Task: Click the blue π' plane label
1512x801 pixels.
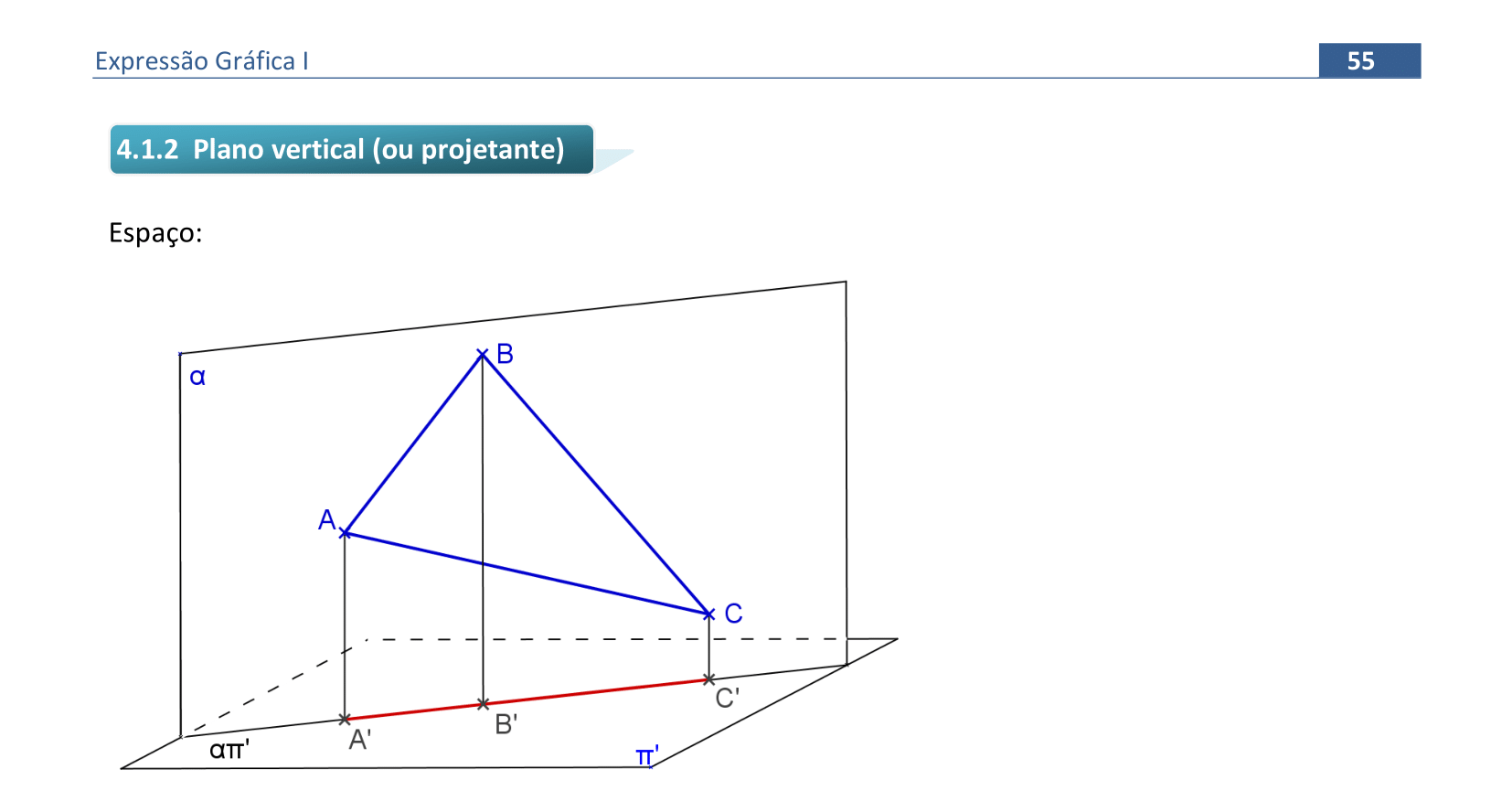Action: click(x=646, y=756)
